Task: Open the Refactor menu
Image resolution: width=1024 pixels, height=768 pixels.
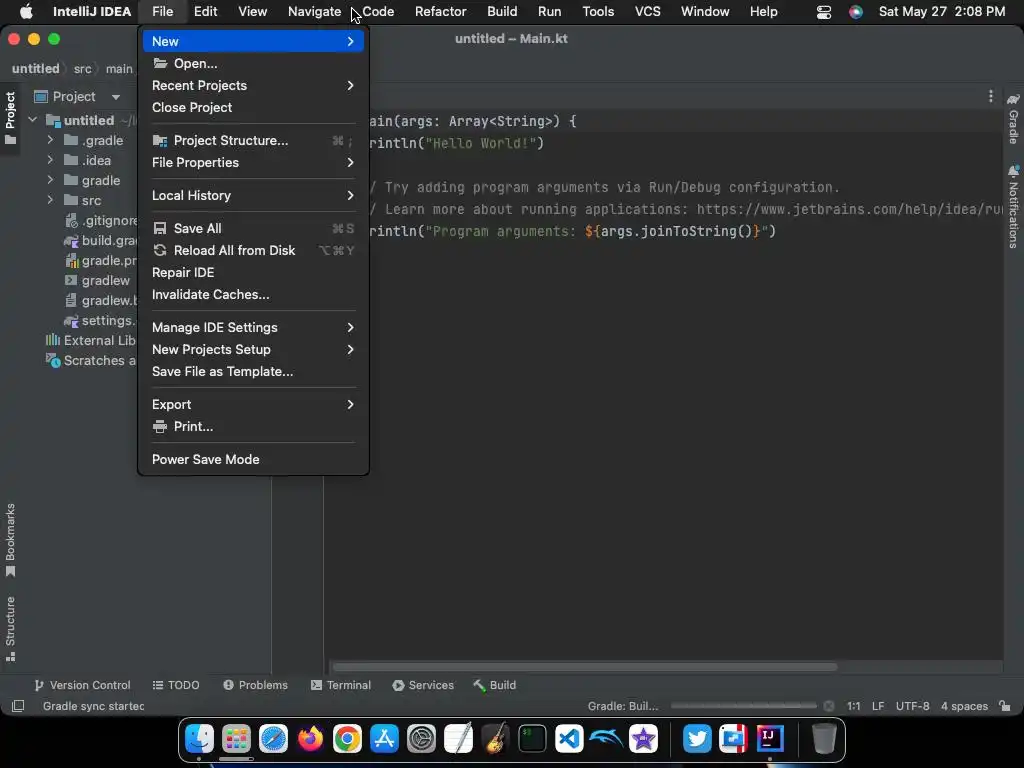Action: pyautogui.click(x=440, y=12)
